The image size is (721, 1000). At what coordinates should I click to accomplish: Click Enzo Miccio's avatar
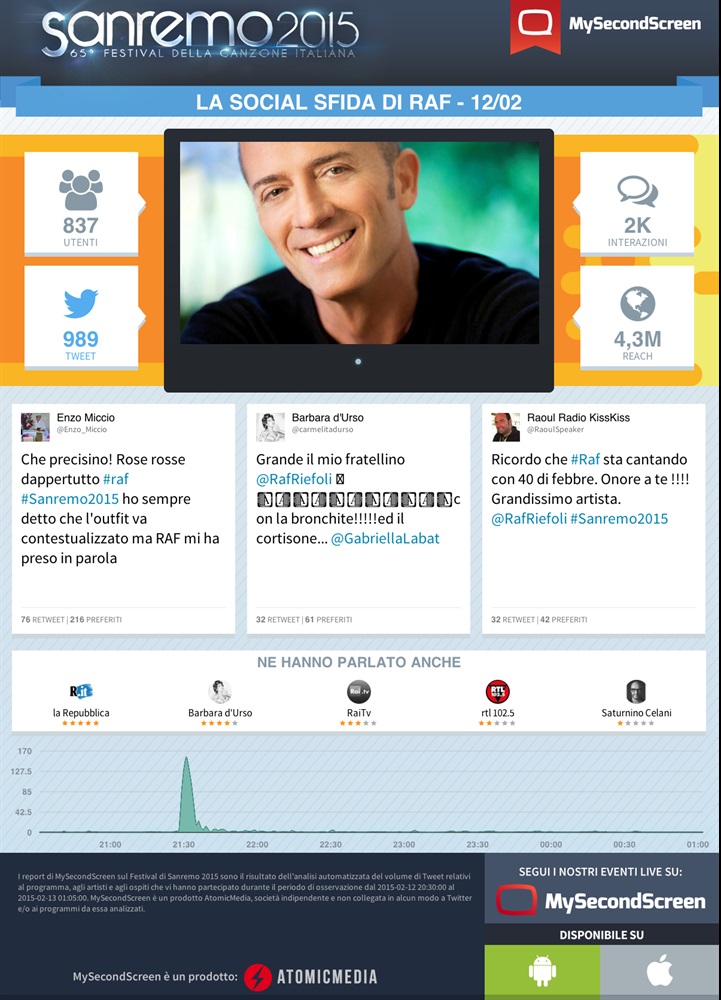pos(35,427)
